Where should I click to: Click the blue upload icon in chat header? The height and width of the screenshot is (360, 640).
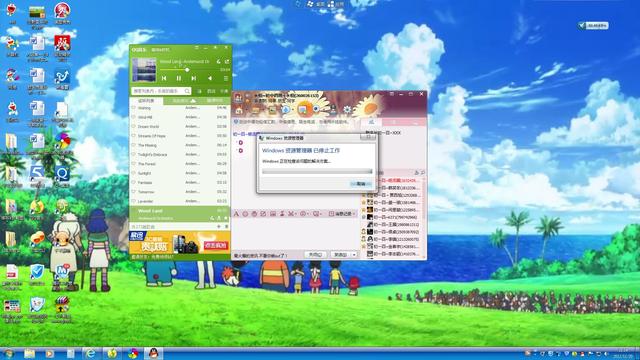pos(286,109)
